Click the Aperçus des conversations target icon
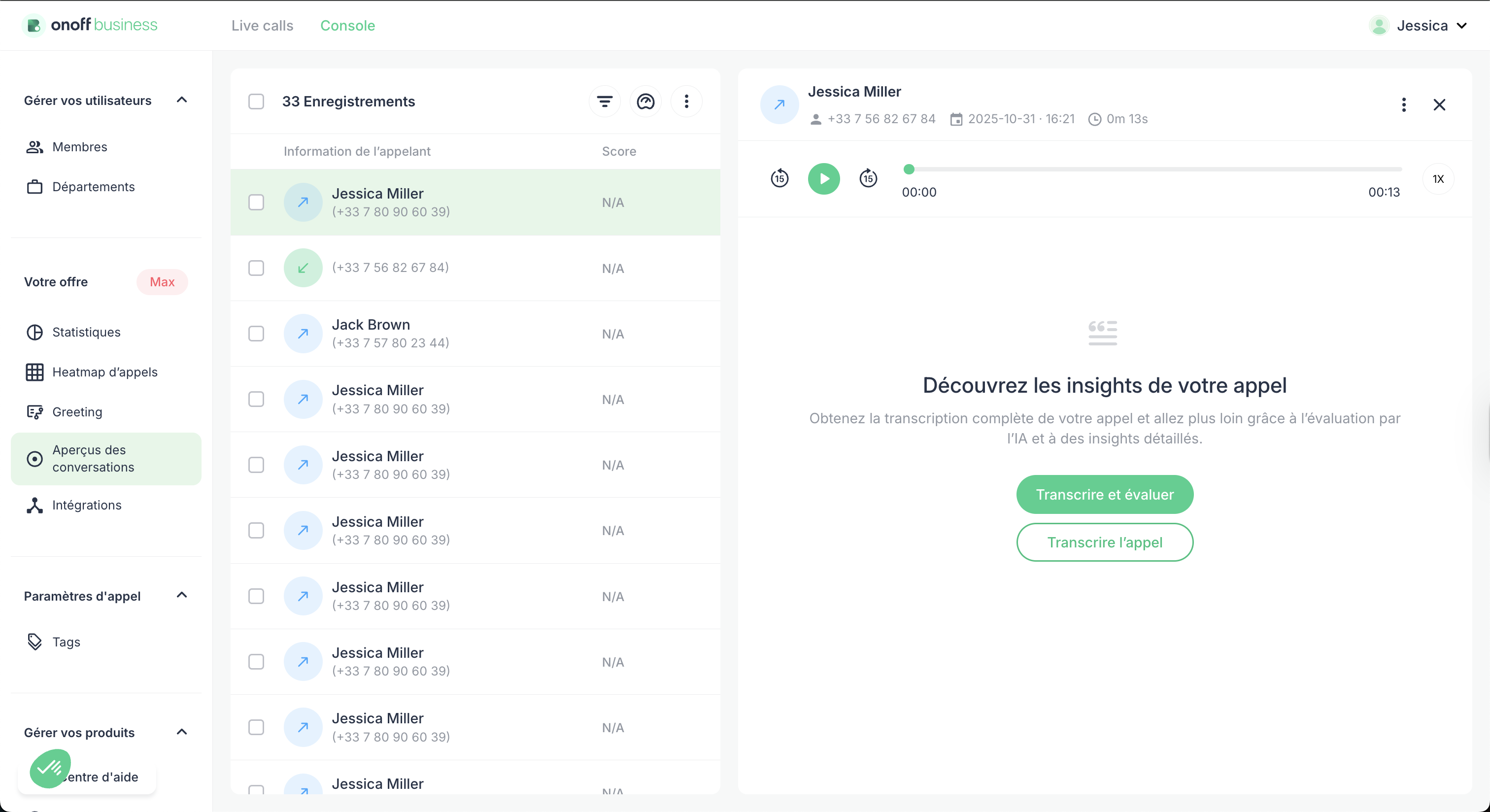Screen dimensions: 1490x812 coord(34,459)
